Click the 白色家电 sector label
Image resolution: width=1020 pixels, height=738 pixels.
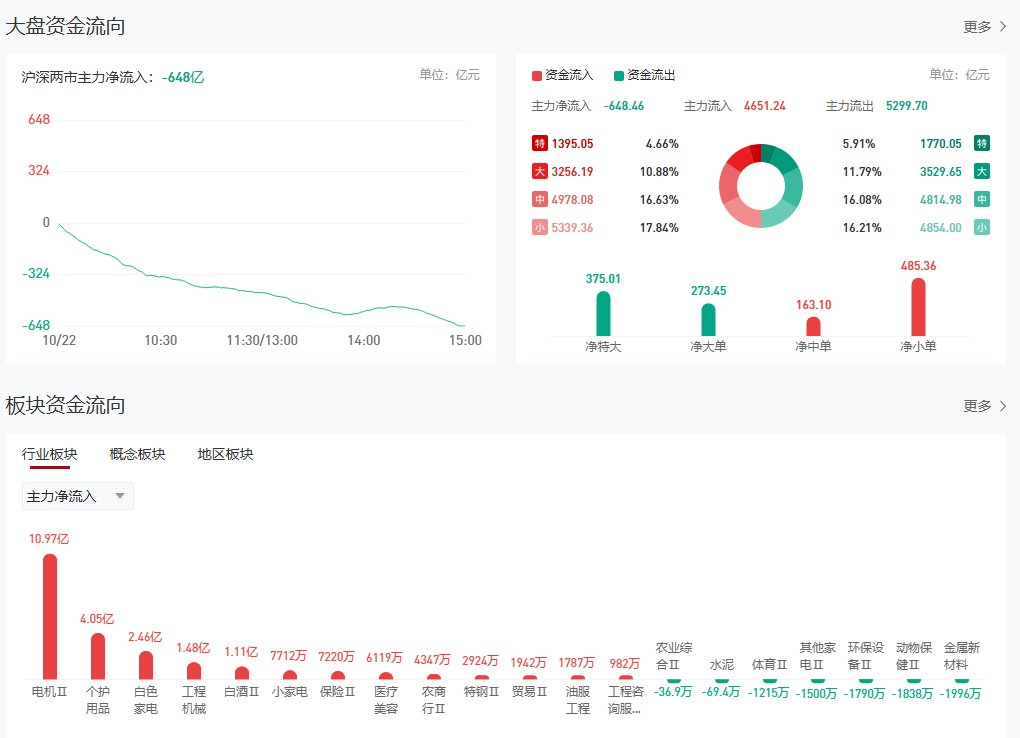(x=146, y=700)
